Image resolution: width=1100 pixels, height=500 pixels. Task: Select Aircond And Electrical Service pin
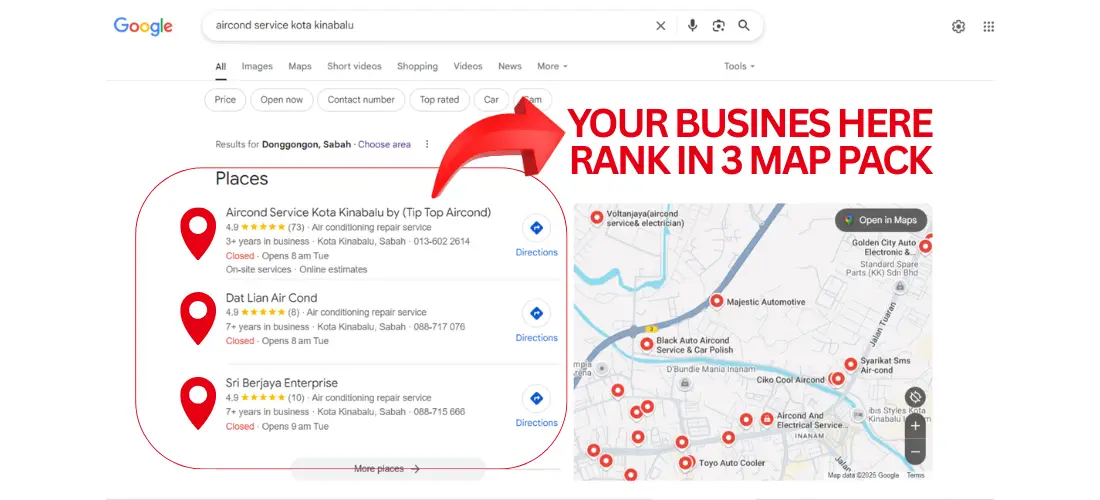pos(767,419)
